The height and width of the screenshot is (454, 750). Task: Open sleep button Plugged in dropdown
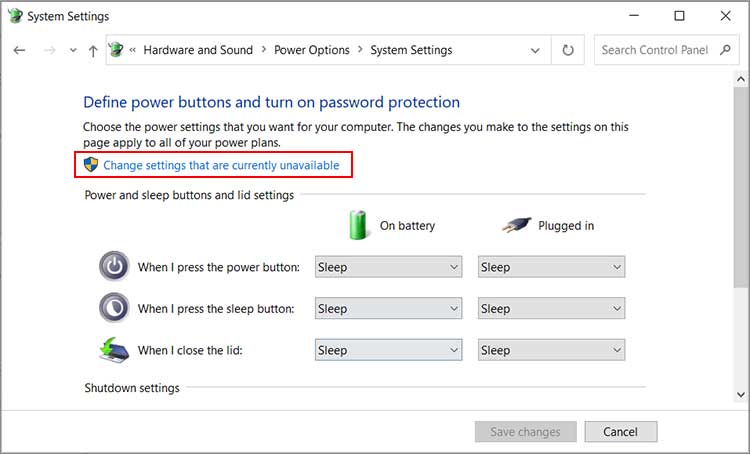point(551,309)
